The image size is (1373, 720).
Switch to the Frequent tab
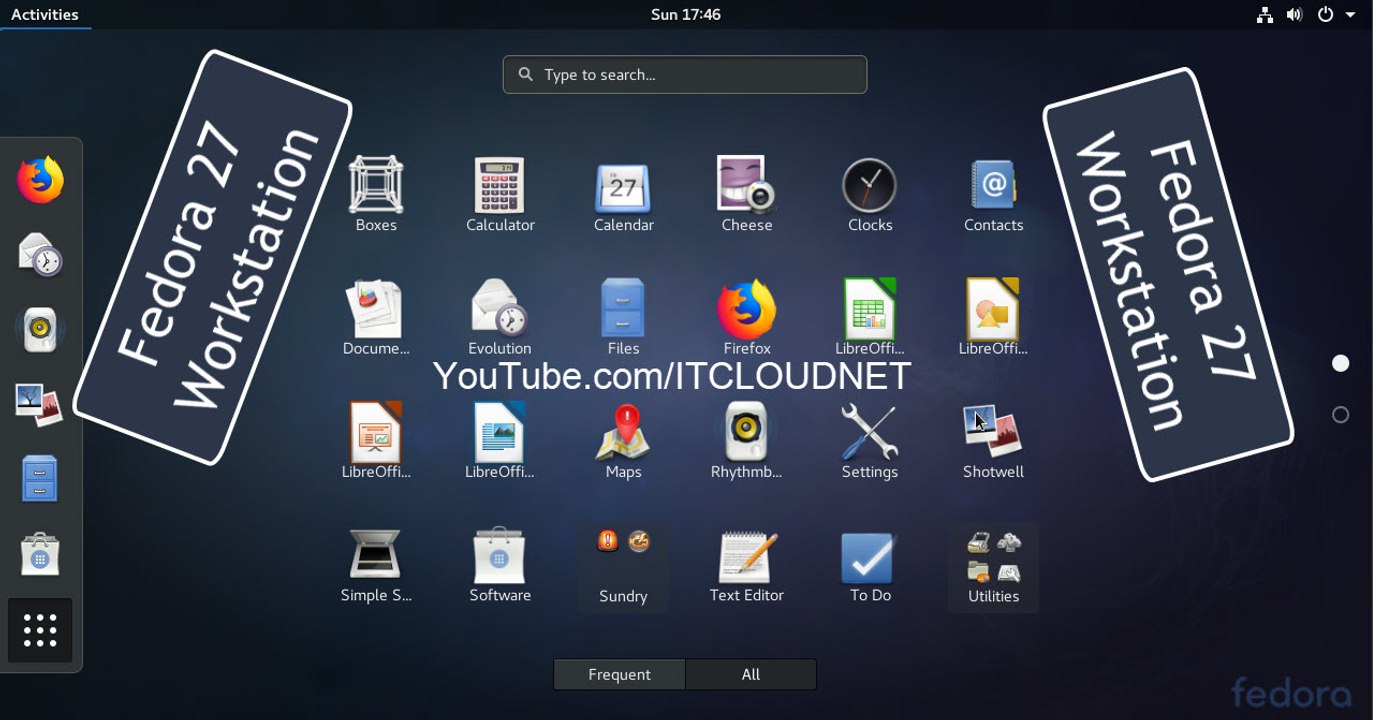click(619, 674)
